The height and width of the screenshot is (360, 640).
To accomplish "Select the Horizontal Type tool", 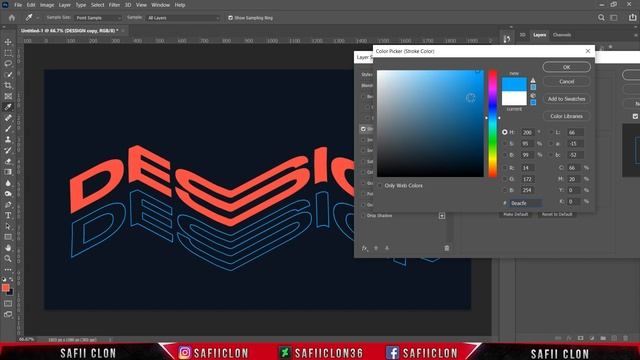I will coord(8,215).
